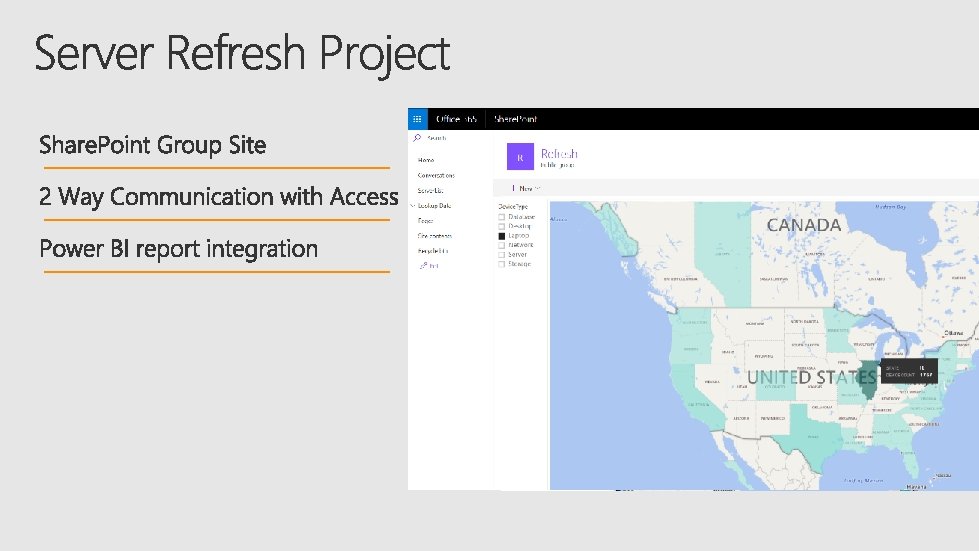
Task: Click the Edit pencil icon in sidebar
Action: (424, 265)
